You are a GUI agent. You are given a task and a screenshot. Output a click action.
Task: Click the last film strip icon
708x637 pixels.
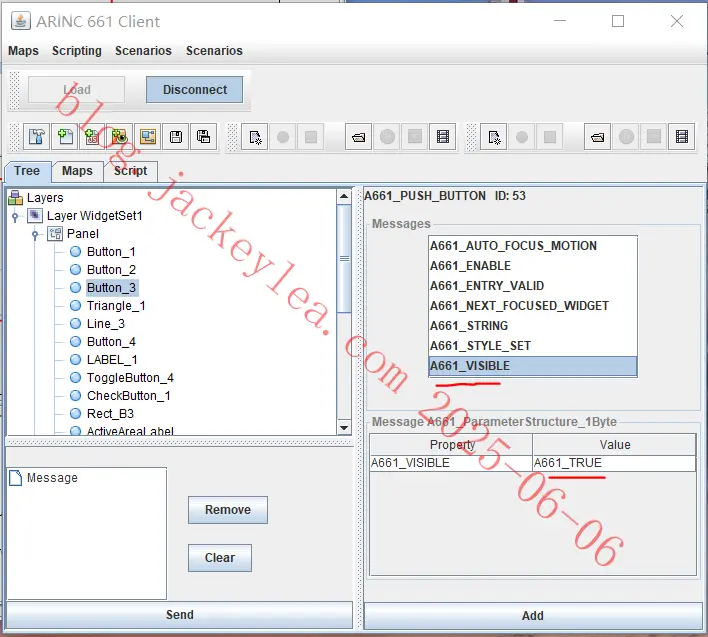click(x=682, y=137)
